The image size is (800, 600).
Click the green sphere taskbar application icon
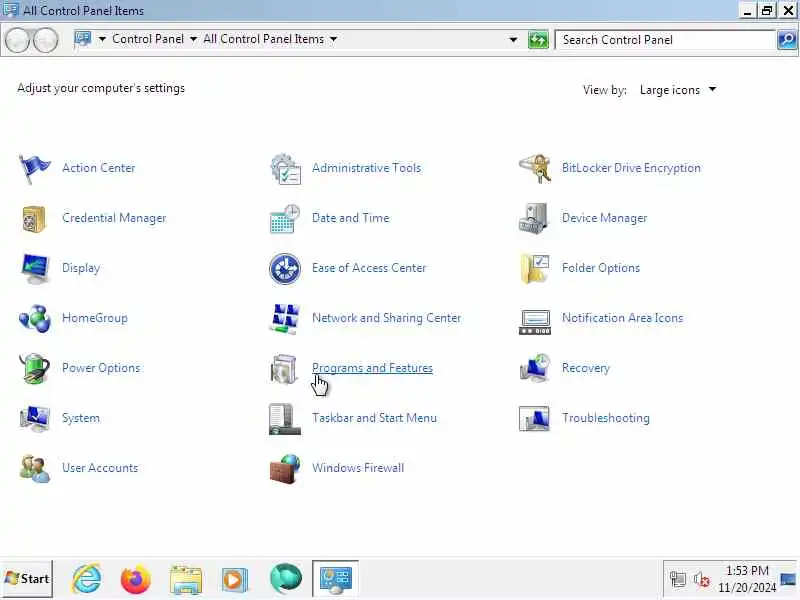click(286, 579)
